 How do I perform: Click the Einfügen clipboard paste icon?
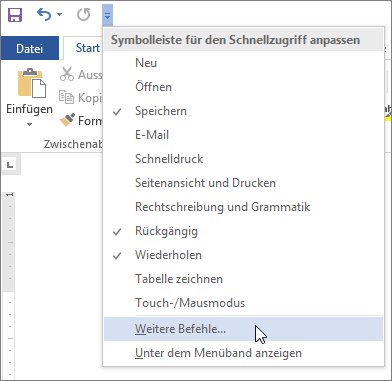(32, 83)
